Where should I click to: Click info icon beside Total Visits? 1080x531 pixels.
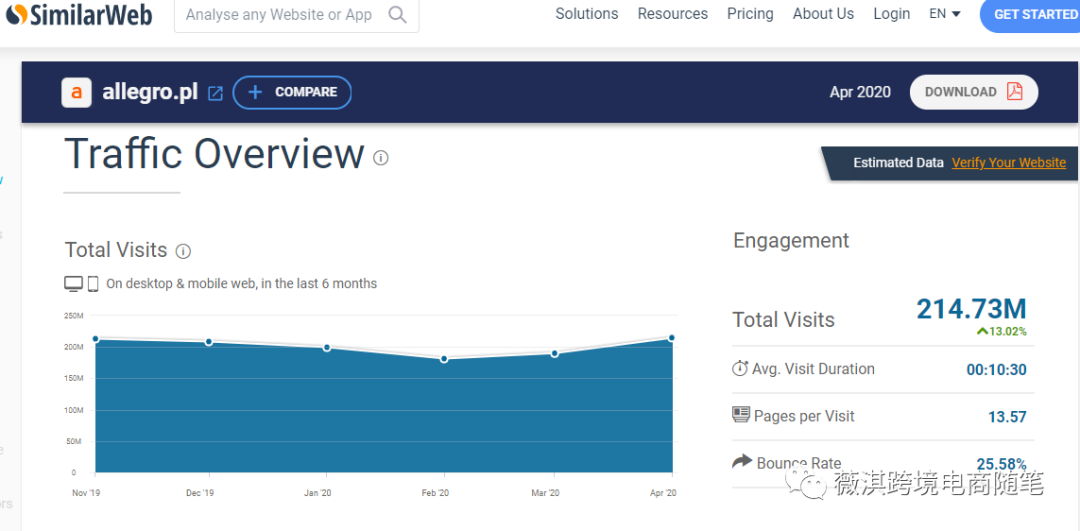pos(183,251)
